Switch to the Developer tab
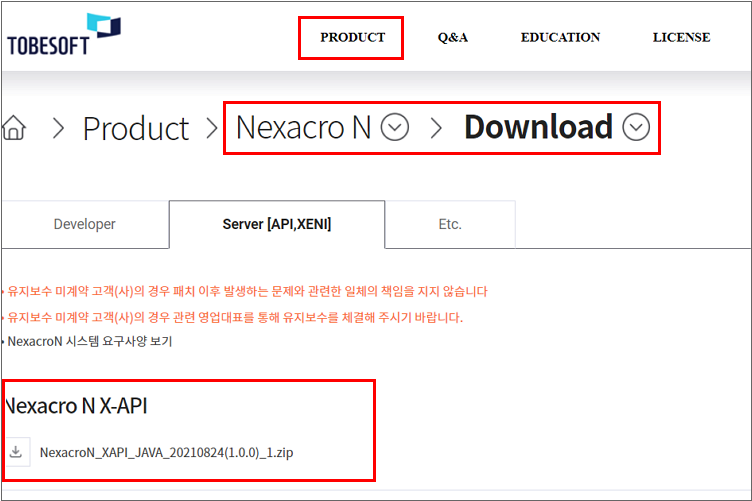 84,224
